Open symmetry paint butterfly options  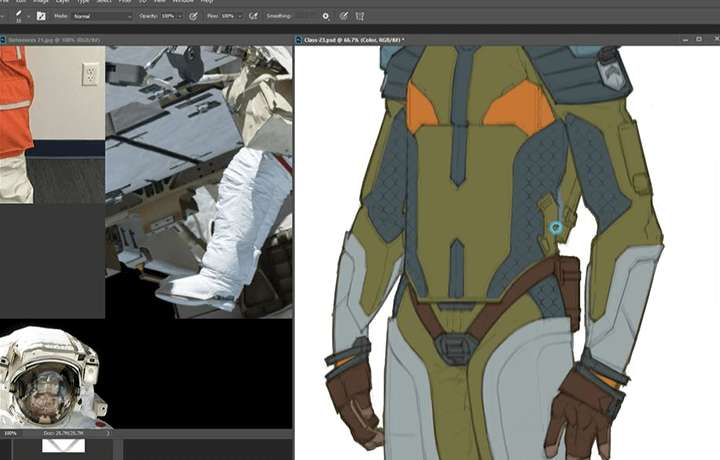tap(360, 17)
